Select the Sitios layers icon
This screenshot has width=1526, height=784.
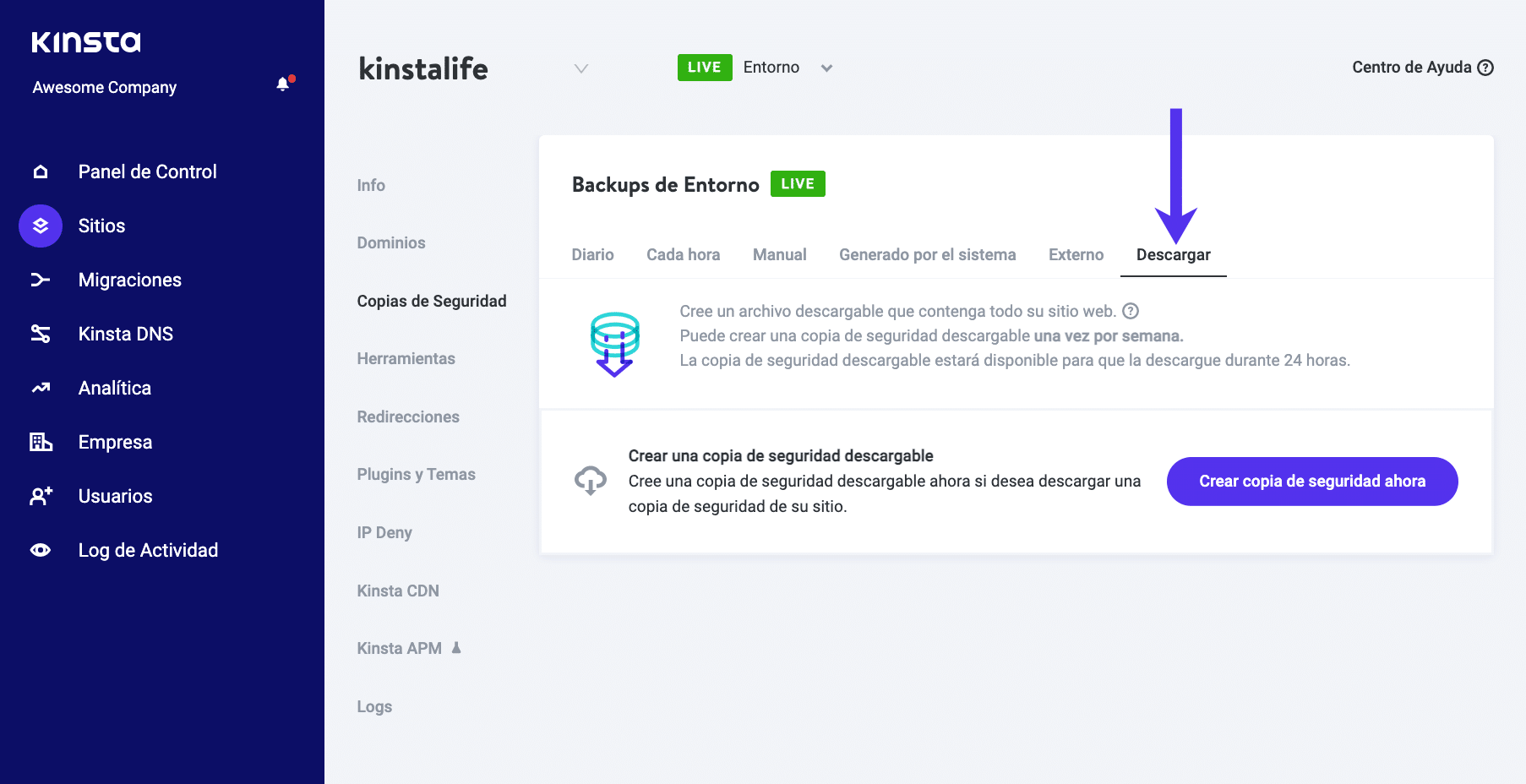point(41,226)
